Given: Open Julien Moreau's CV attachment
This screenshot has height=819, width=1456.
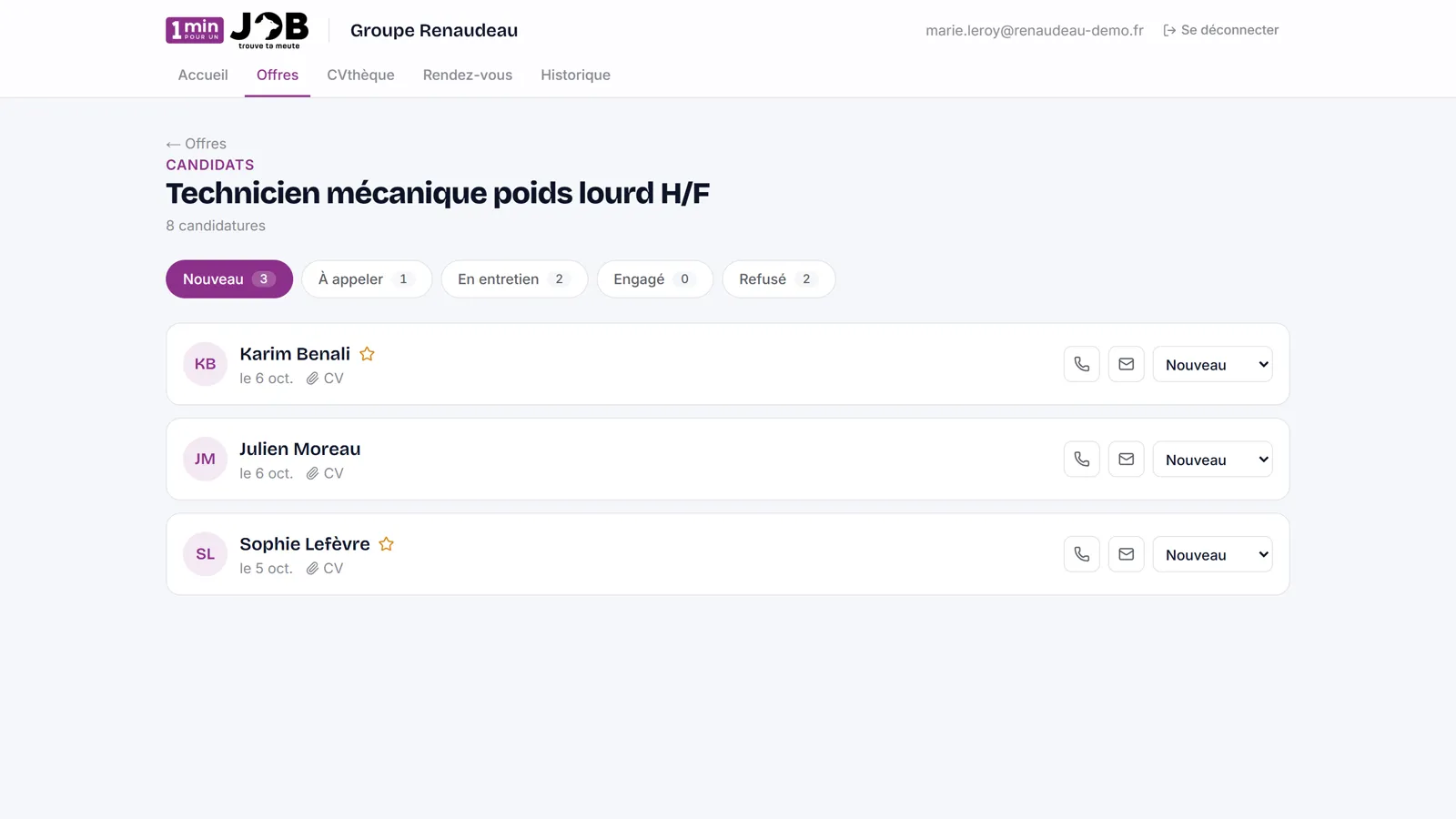Looking at the screenshot, I should coord(325,473).
